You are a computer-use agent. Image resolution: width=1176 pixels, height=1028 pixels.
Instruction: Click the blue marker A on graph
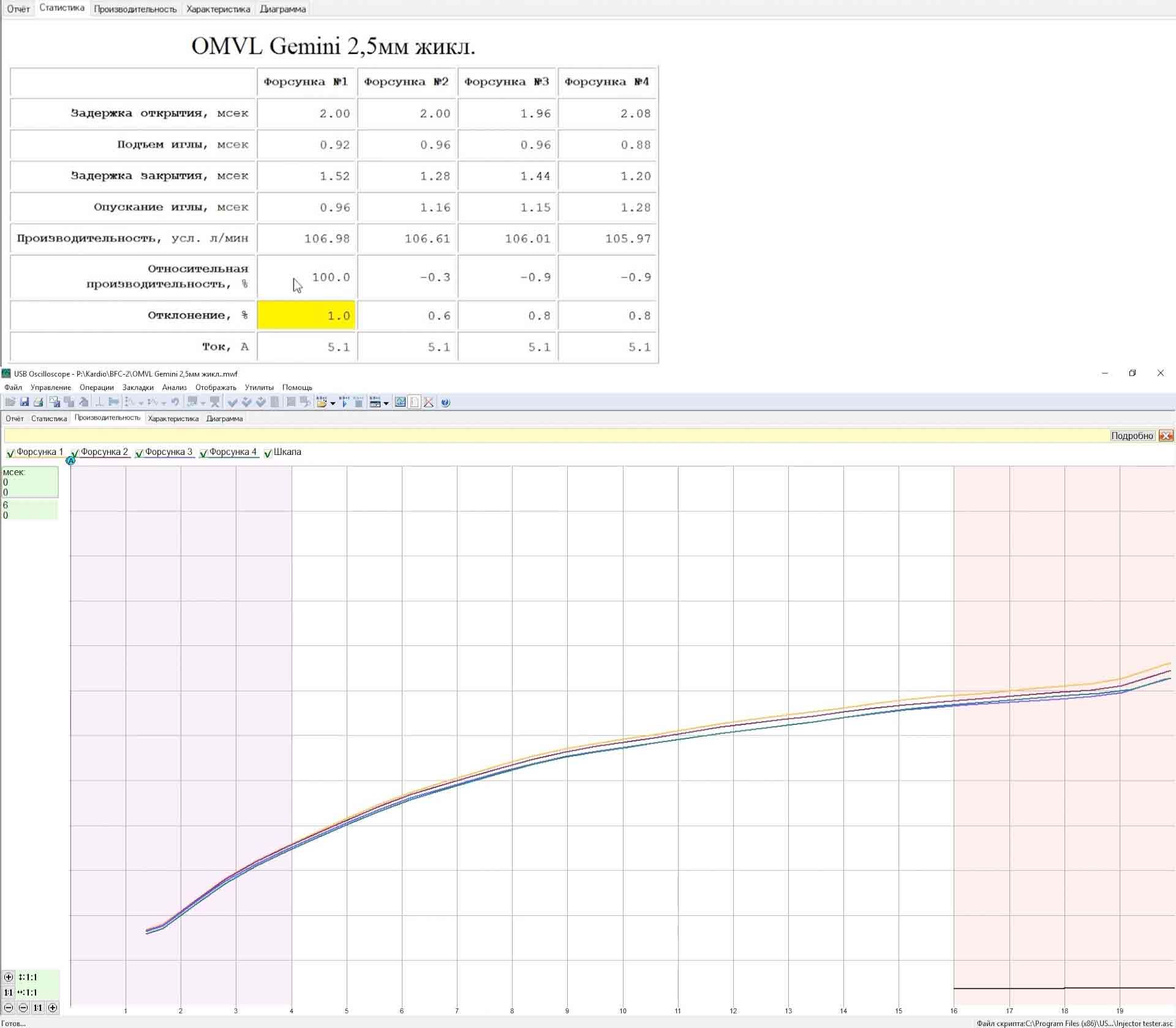[70, 460]
